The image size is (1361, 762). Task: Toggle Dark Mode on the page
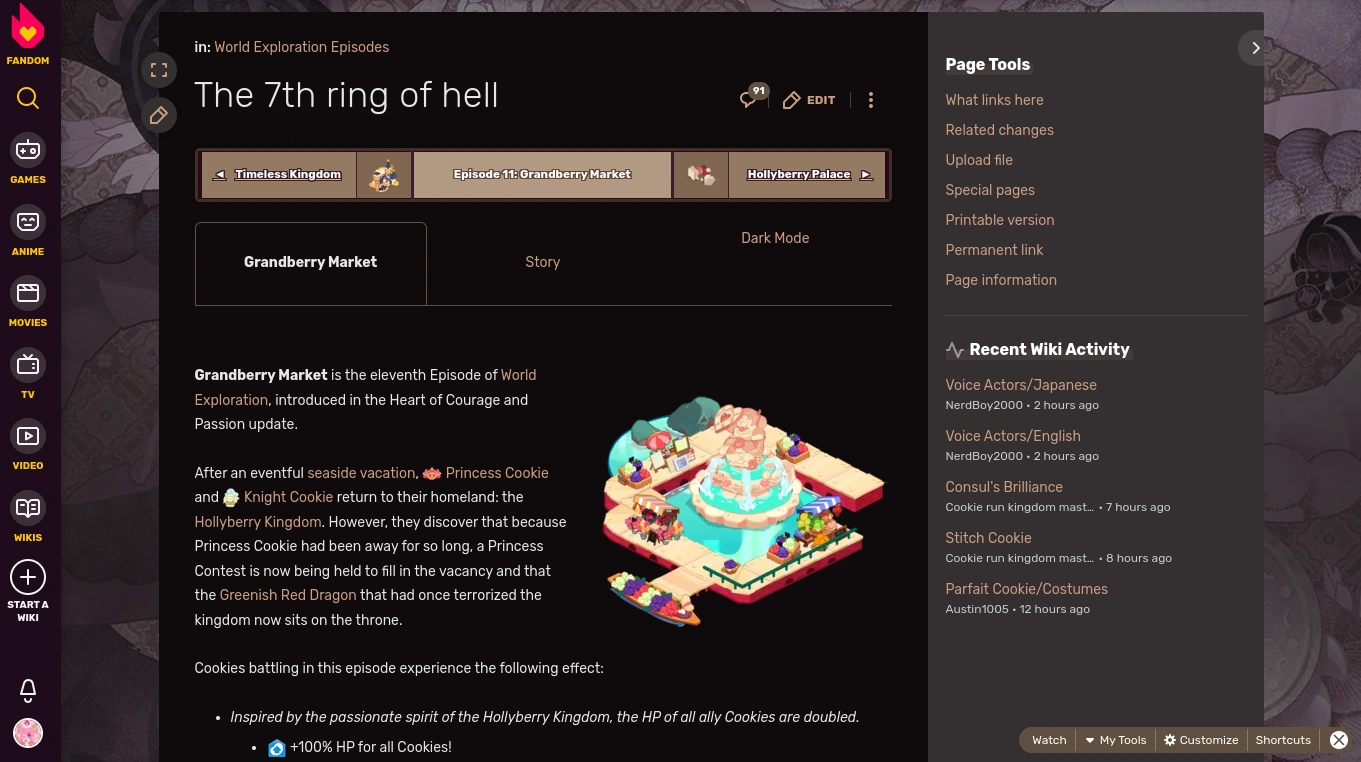click(x=775, y=238)
